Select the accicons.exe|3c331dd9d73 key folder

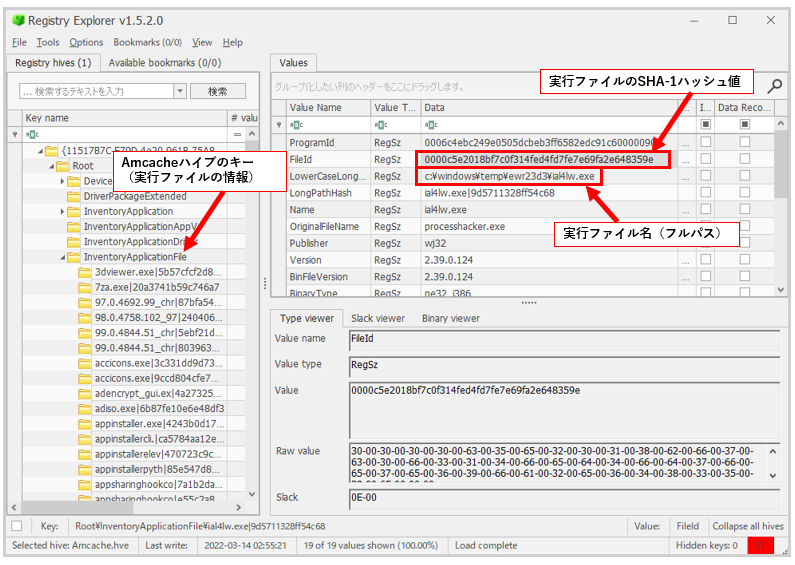pos(157,363)
